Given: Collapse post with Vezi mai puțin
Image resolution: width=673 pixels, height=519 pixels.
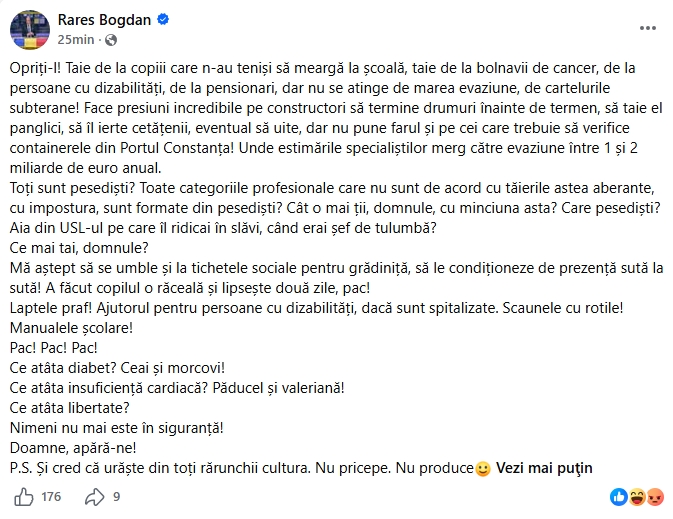Looking at the screenshot, I should 544,468.
